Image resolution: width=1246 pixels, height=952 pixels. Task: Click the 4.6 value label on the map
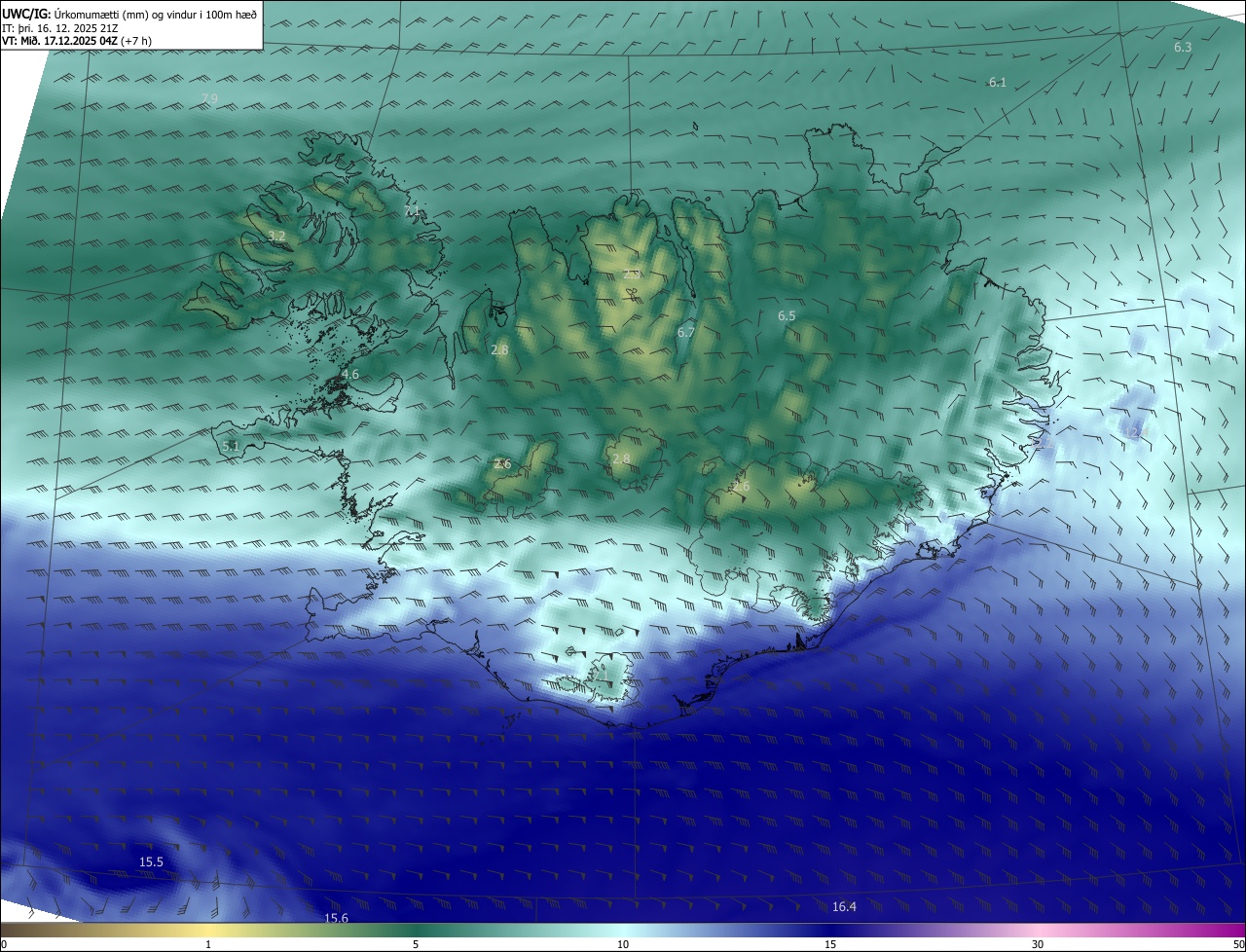pyautogui.click(x=350, y=375)
